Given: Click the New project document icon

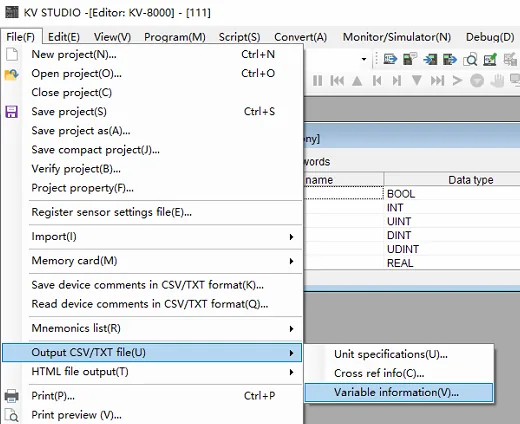Looking at the screenshot, I should coord(12,54).
